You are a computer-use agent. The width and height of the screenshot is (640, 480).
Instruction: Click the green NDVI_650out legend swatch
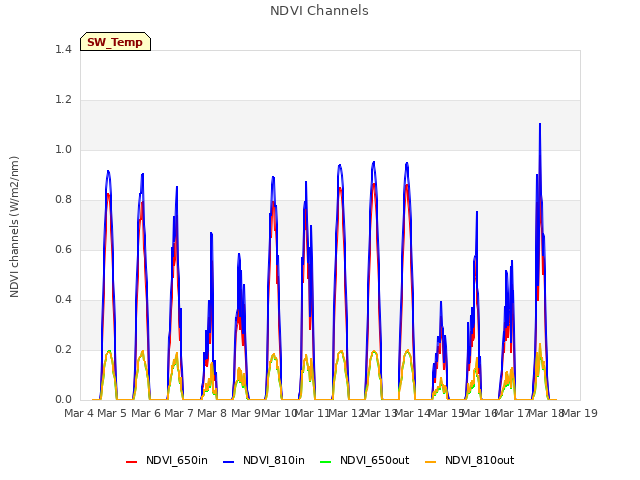pos(326,462)
